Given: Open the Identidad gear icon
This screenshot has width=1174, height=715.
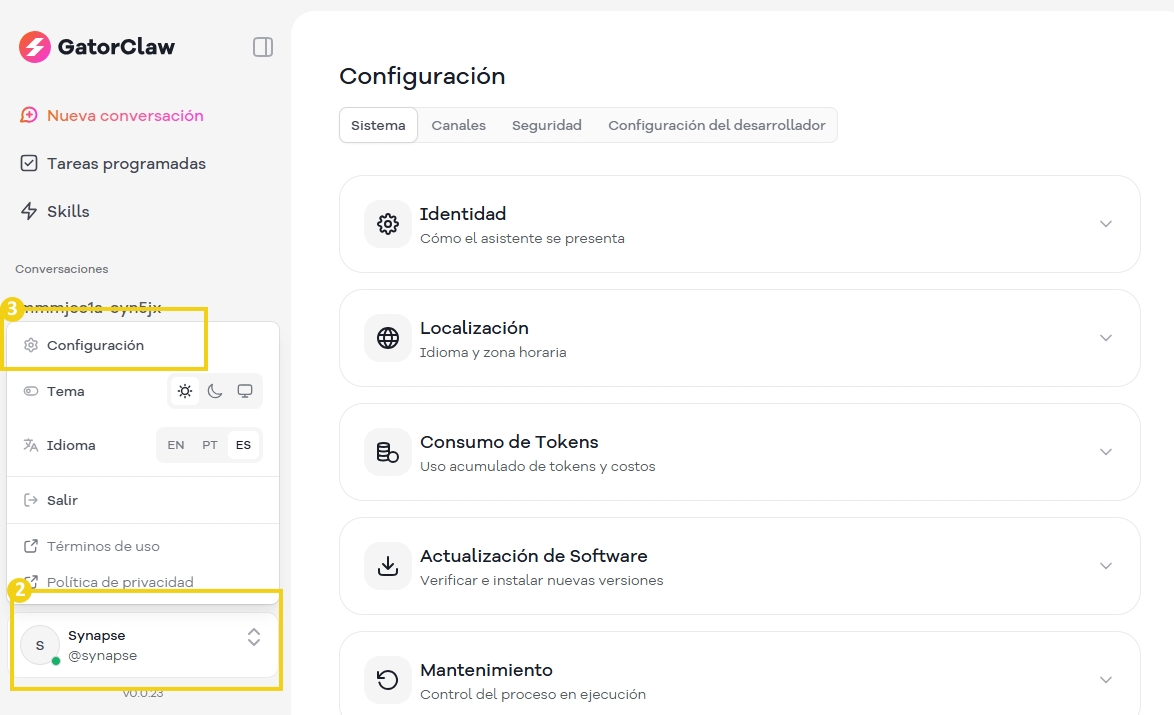Looking at the screenshot, I should click(387, 224).
